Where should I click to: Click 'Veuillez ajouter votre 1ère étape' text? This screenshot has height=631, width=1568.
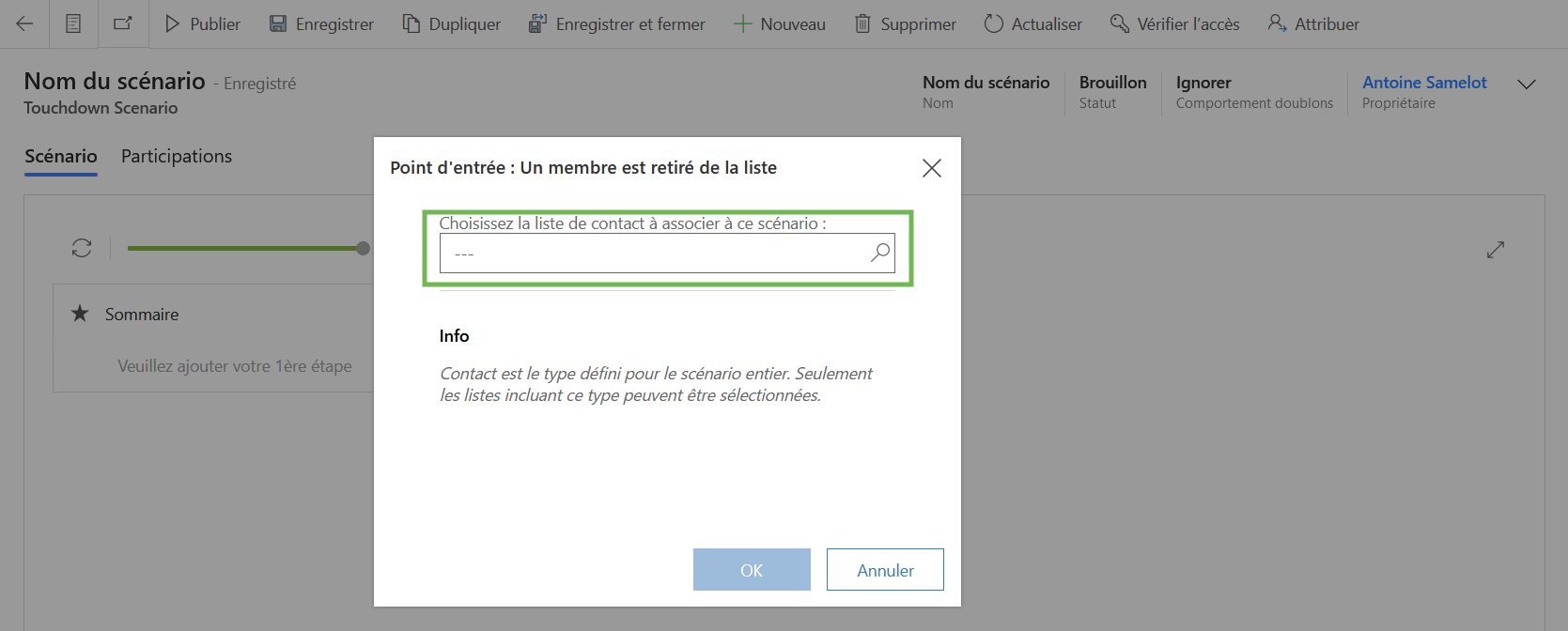pos(235,366)
